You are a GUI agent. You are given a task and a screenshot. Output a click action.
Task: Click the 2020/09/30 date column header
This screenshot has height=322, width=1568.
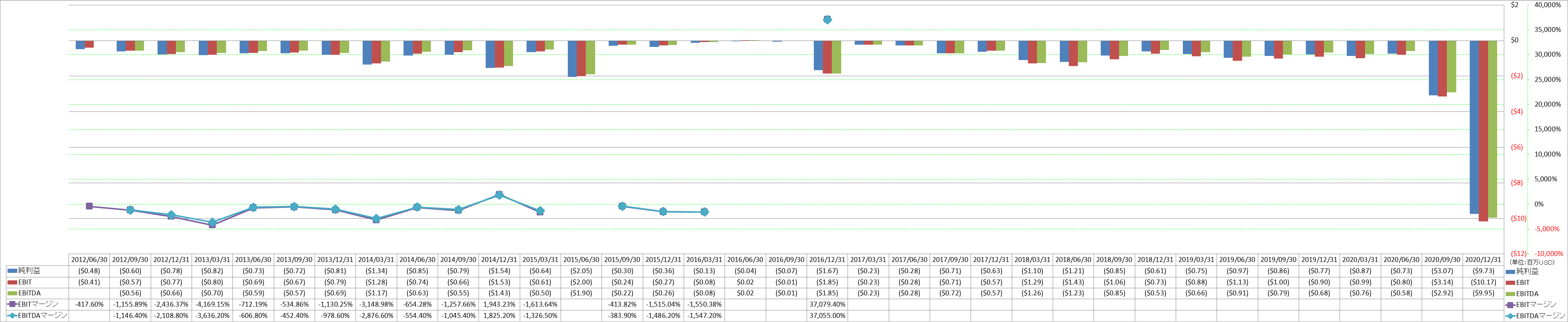[x=1443, y=259]
